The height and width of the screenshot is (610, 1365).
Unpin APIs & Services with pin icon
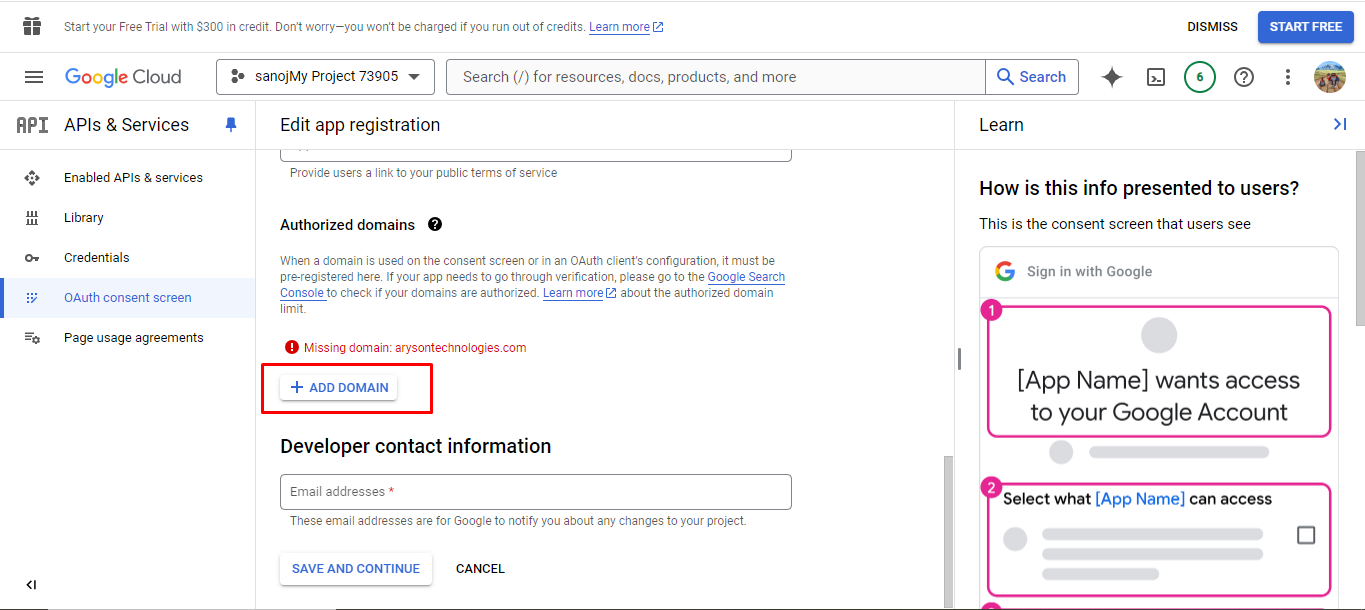tap(231, 125)
